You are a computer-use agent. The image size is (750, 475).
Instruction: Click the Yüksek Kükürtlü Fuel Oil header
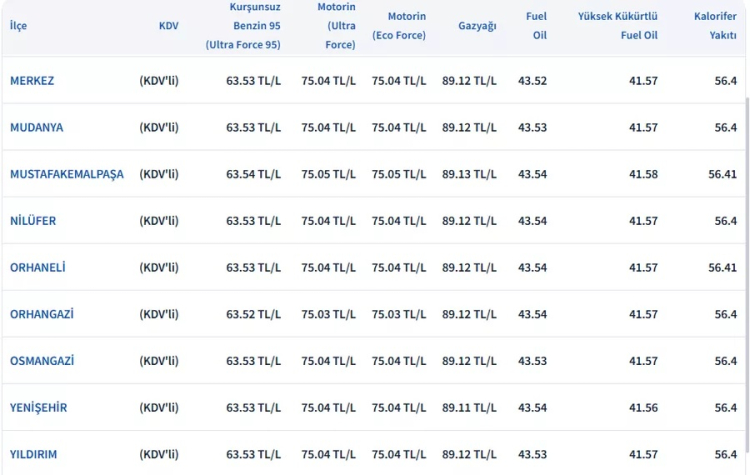click(x=617, y=26)
